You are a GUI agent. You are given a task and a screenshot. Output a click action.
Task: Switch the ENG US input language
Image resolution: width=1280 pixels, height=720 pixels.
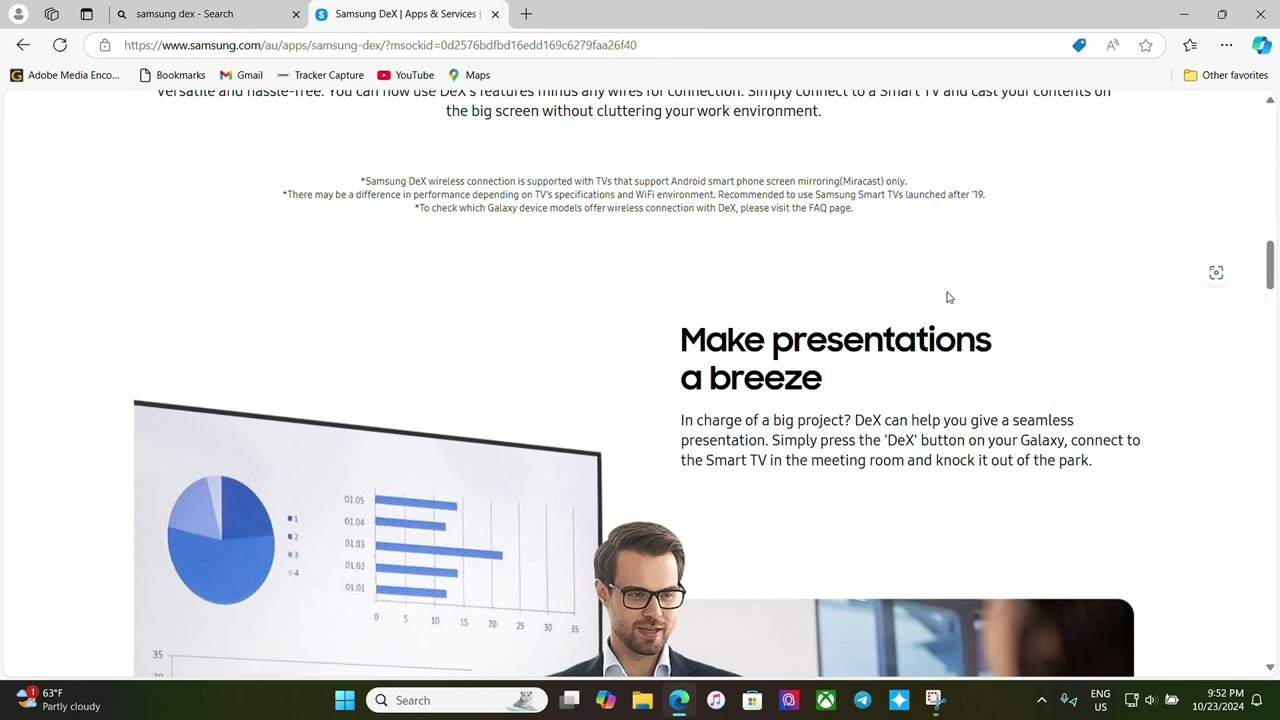pos(1100,700)
